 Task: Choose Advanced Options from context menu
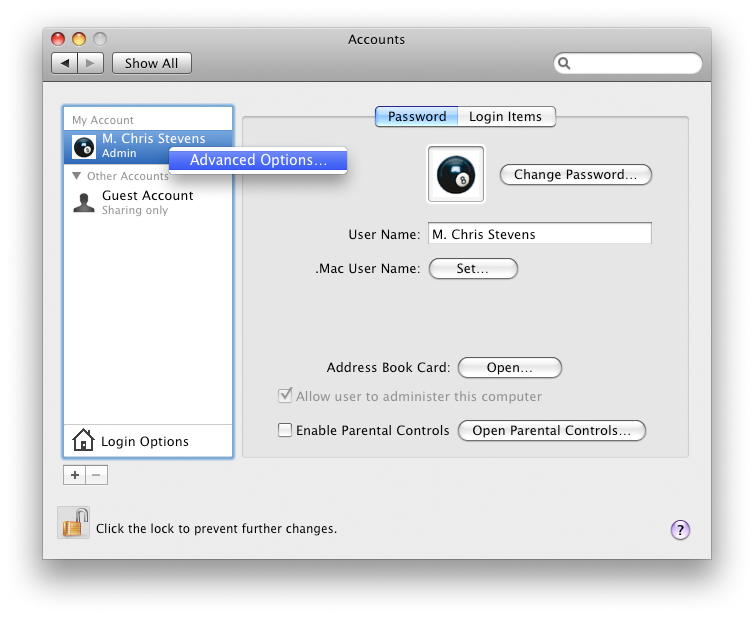[x=258, y=160]
